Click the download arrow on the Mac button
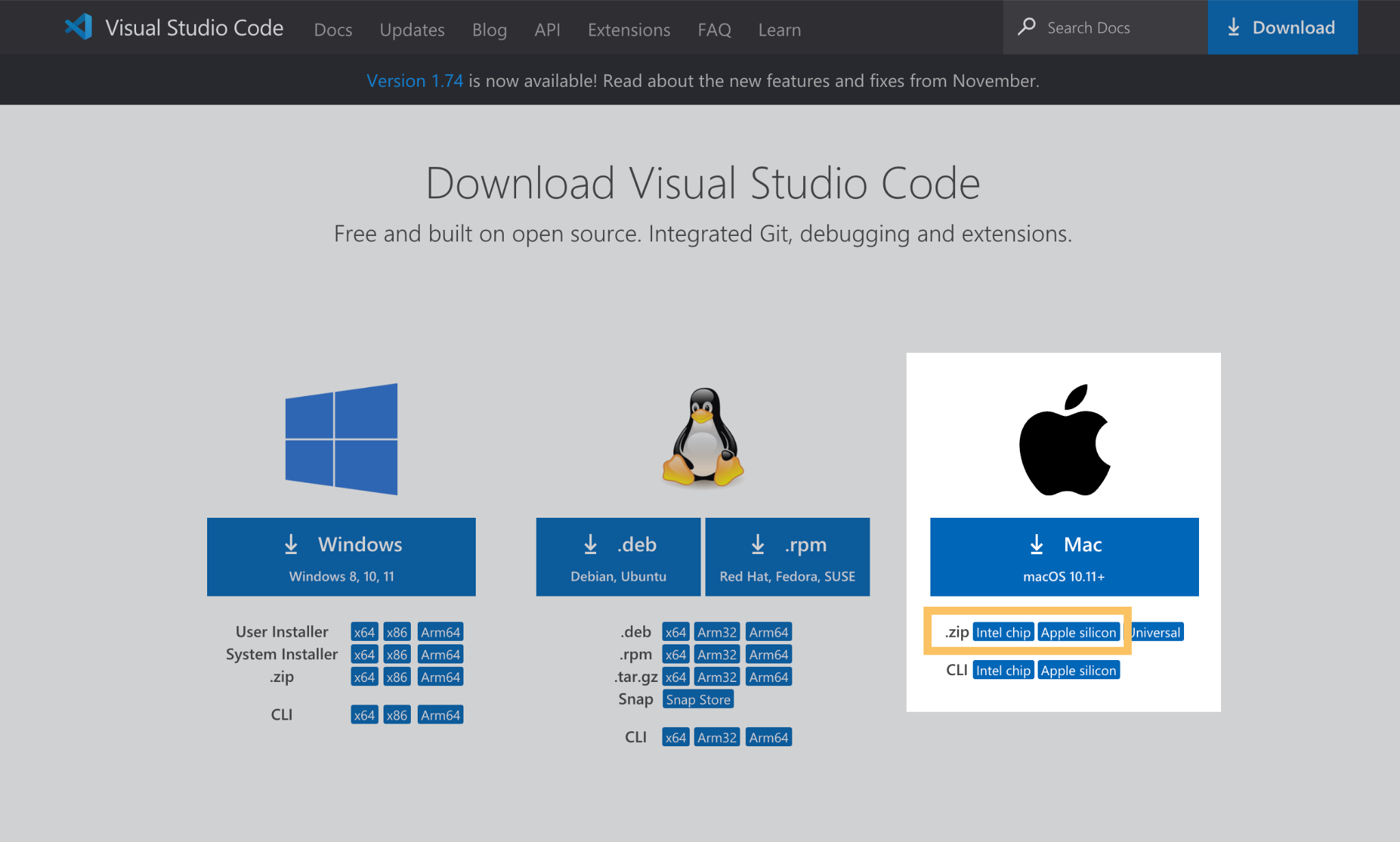The image size is (1400, 842). tap(1036, 544)
